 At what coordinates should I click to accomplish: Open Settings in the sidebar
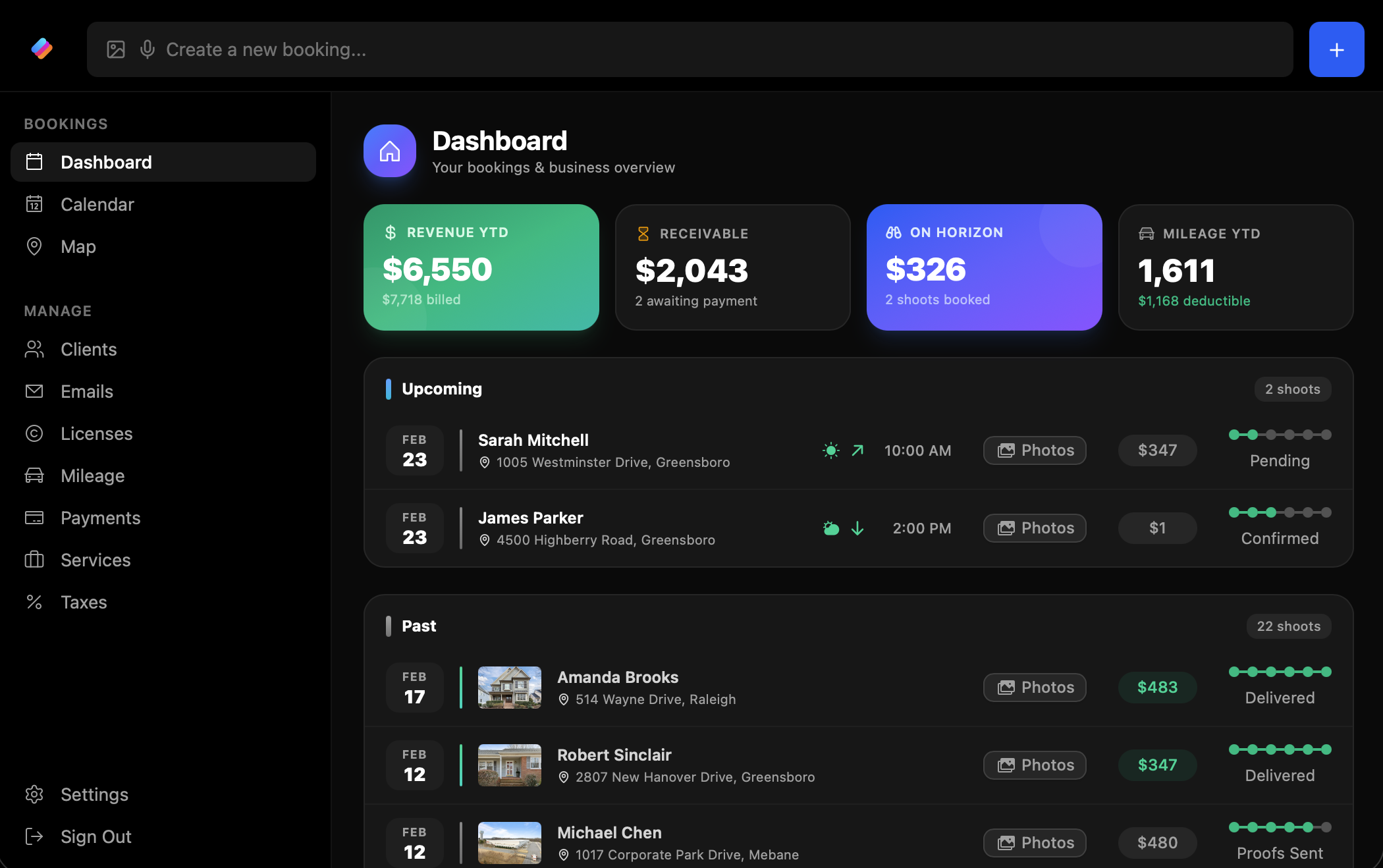pos(94,794)
